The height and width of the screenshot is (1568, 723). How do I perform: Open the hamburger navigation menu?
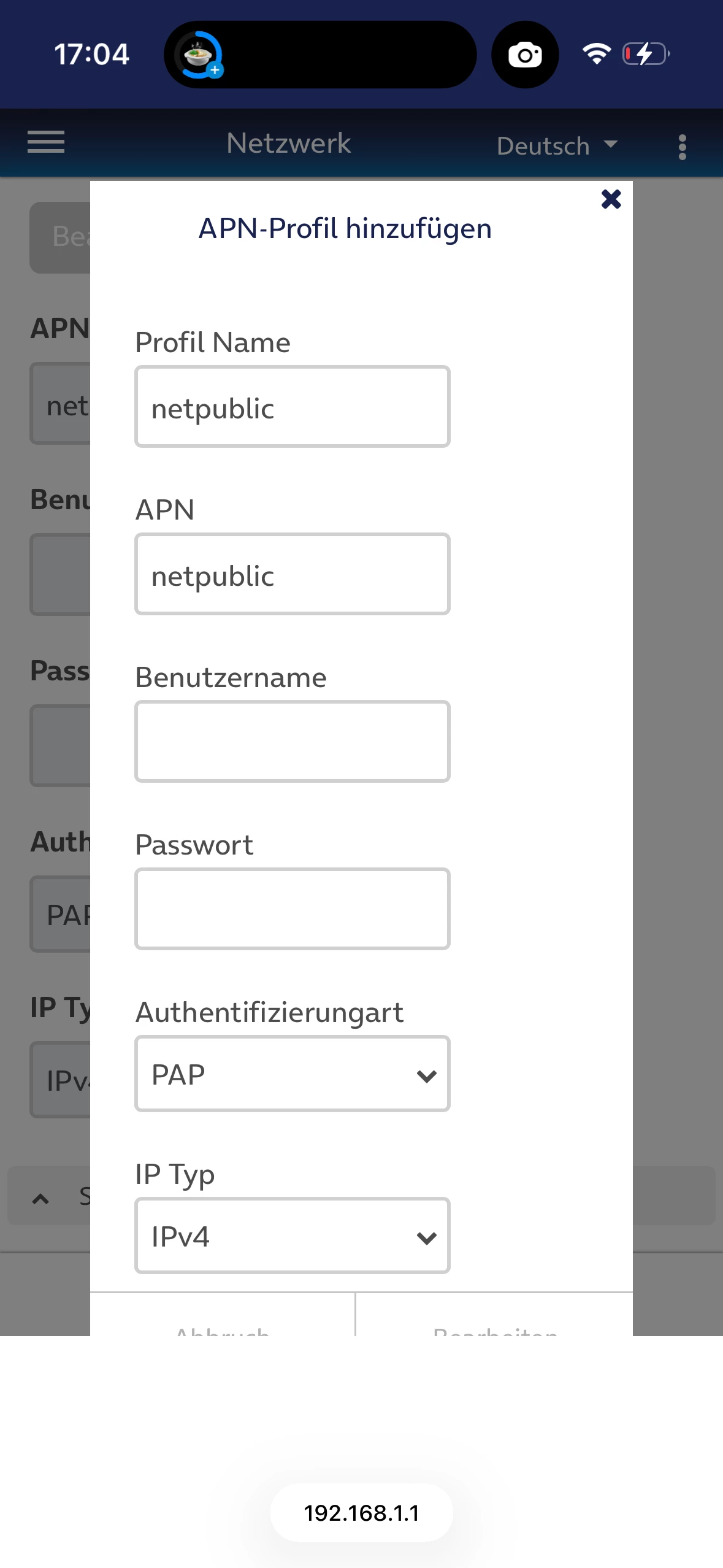click(46, 142)
